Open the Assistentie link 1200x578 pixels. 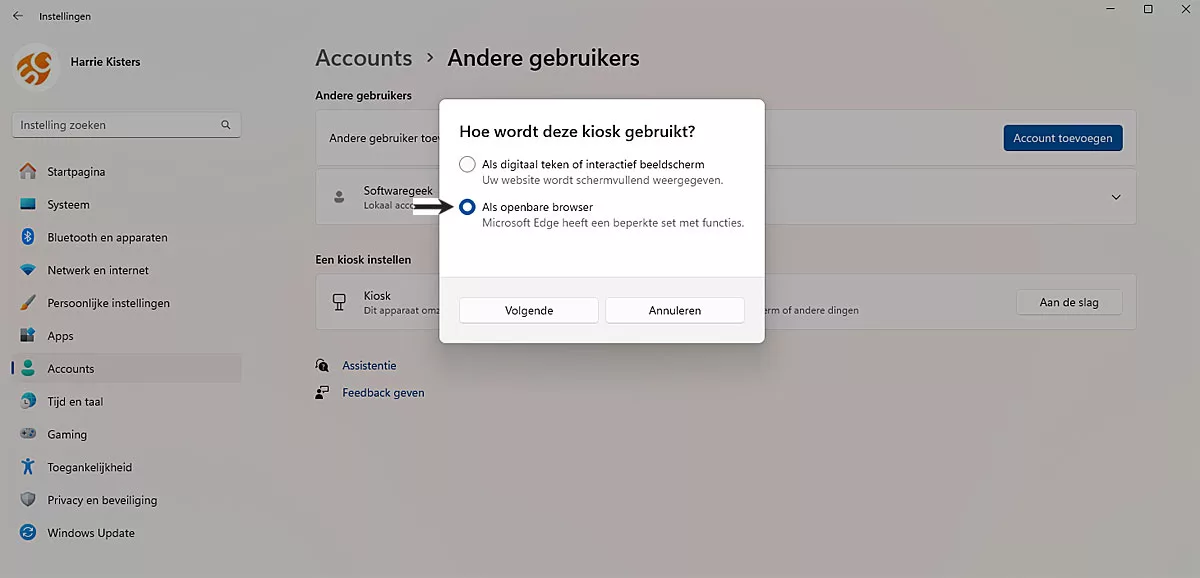369,366
